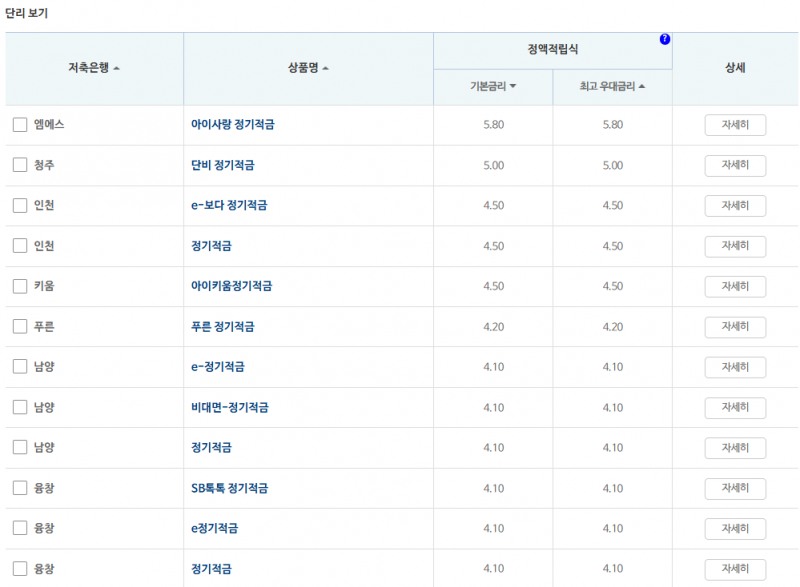Click the 상세 column header

click(x=735, y=68)
